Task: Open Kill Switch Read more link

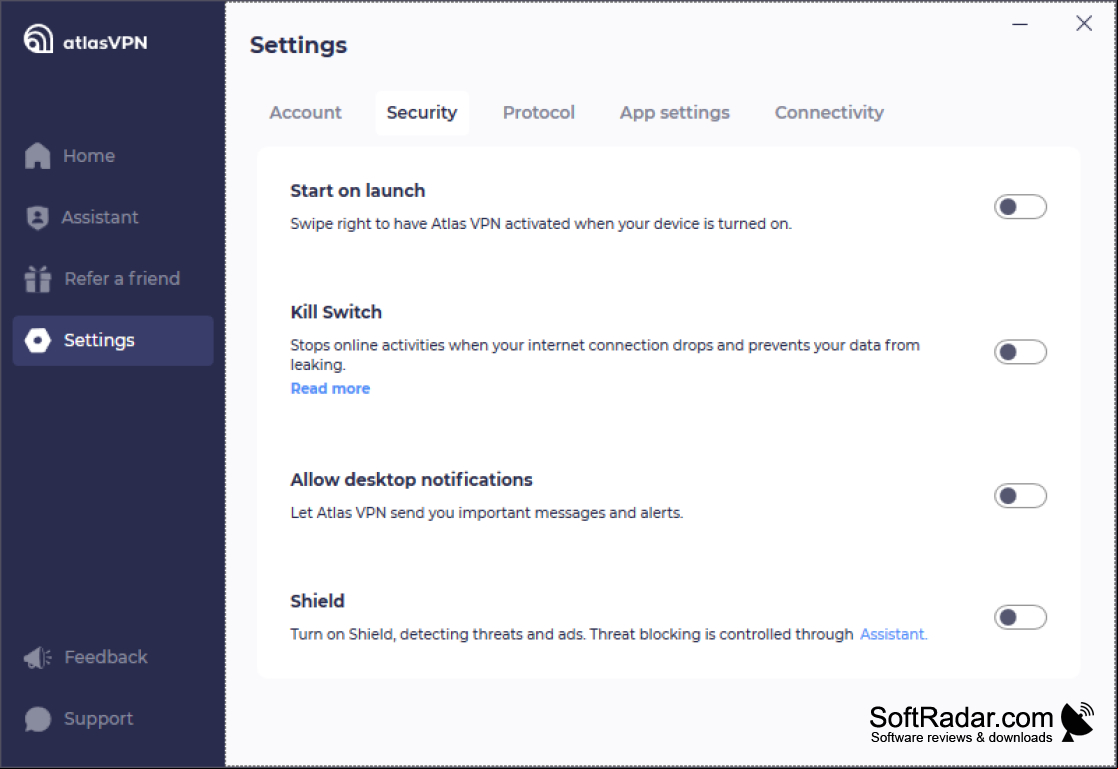Action: 330,388
